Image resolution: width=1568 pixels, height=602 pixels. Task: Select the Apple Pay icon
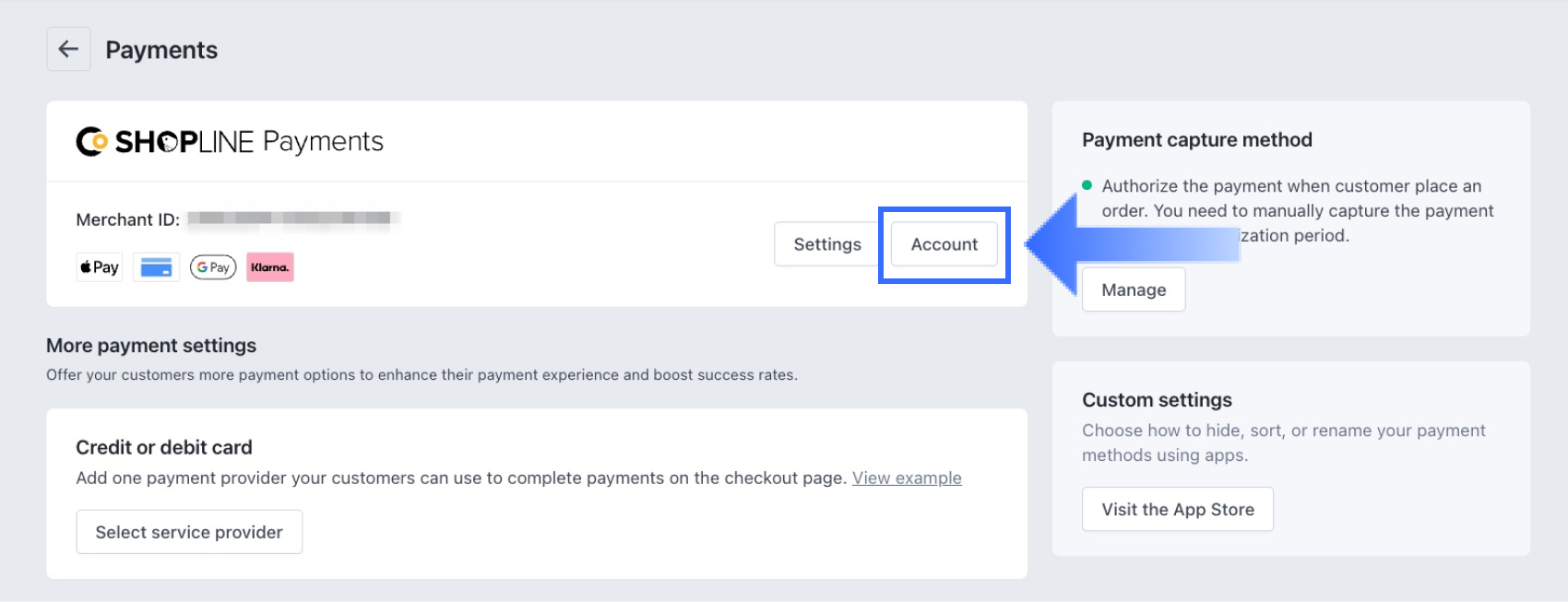pyautogui.click(x=100, y=267)
